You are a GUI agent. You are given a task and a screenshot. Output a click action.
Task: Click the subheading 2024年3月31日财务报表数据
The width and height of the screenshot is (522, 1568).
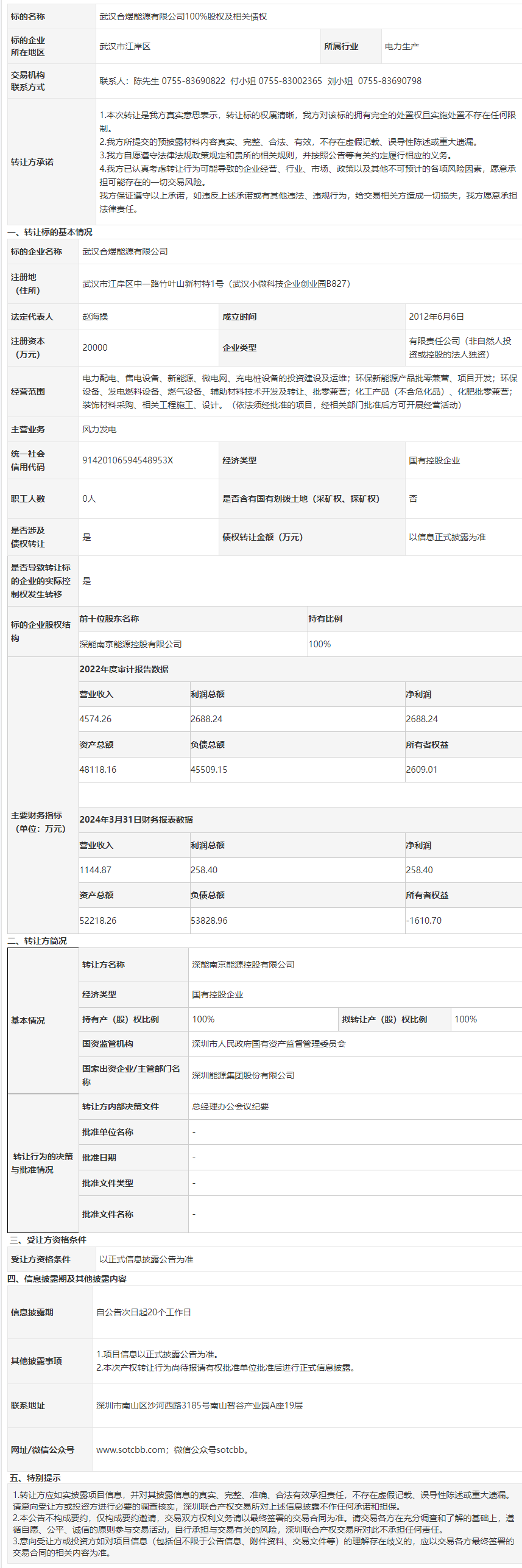pos(136,820)
